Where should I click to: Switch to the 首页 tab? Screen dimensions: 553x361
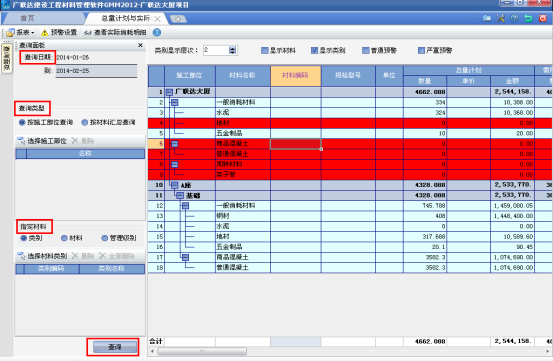click(x=28, y=18)
